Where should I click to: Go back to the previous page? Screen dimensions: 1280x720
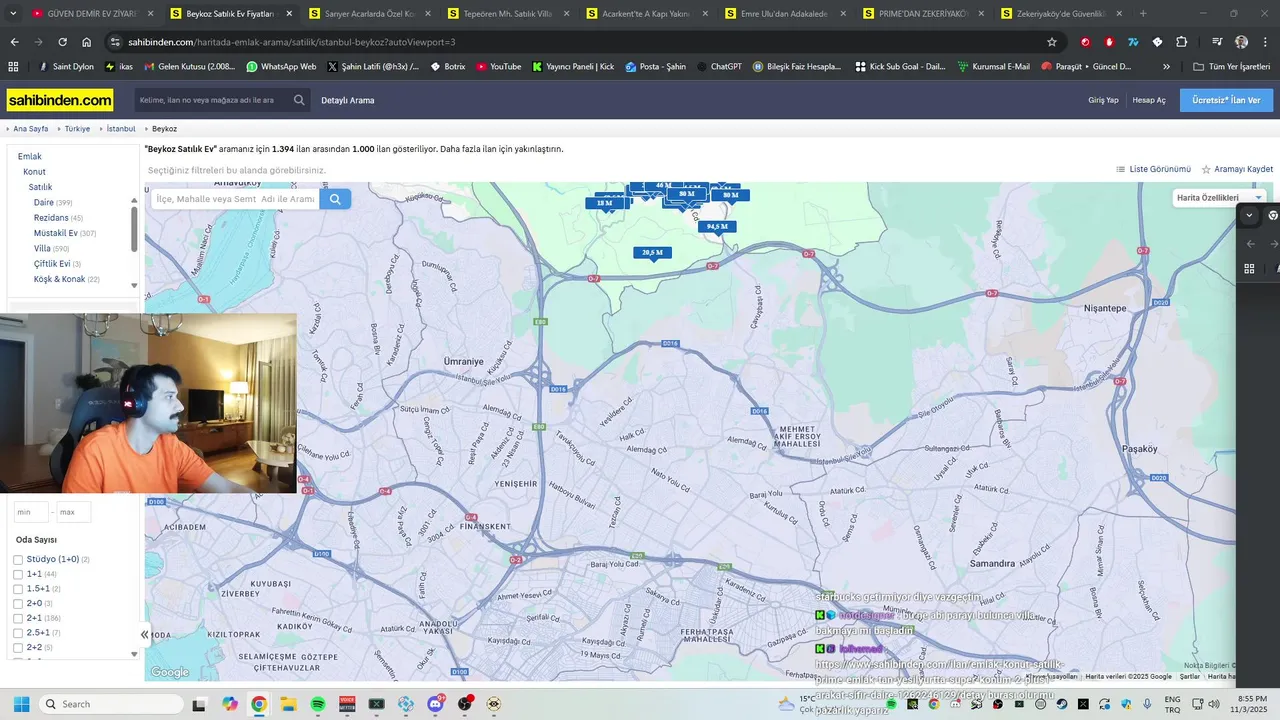click(14, 42)
